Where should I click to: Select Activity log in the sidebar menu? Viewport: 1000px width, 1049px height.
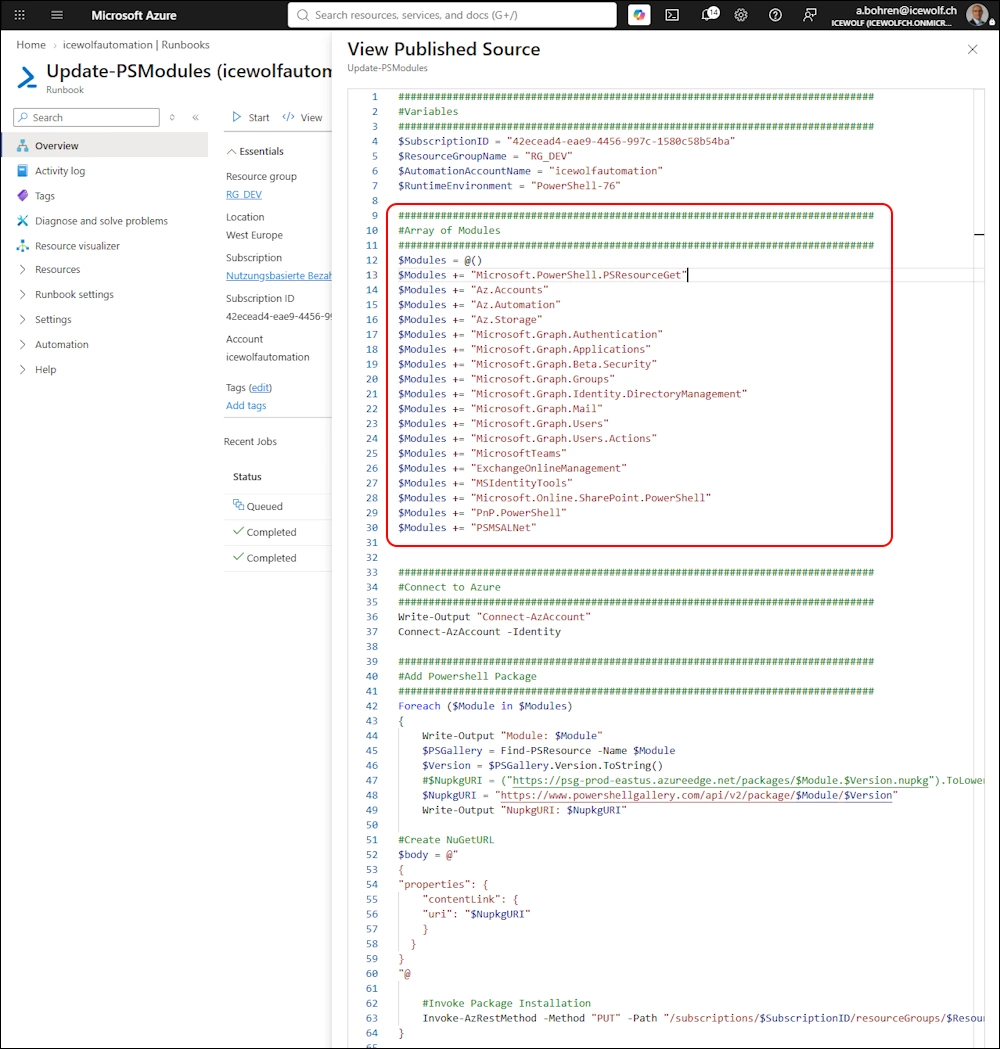pyautogui.click(x=60, y=171)
